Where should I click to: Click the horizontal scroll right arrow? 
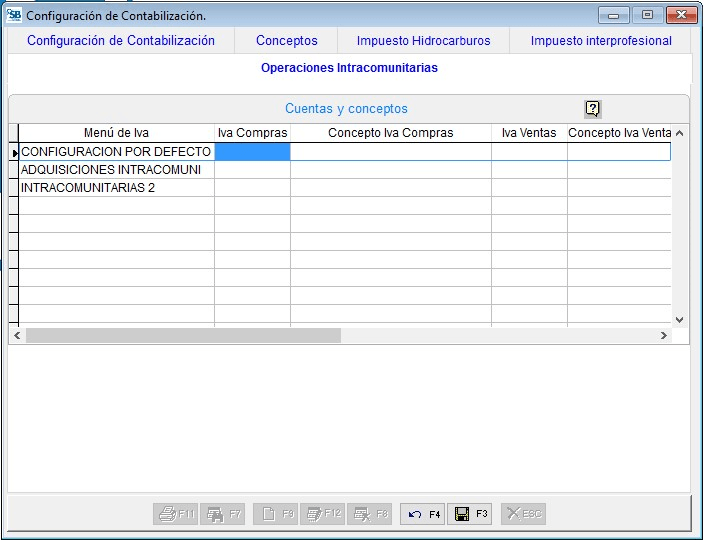[x=664, y=335]
